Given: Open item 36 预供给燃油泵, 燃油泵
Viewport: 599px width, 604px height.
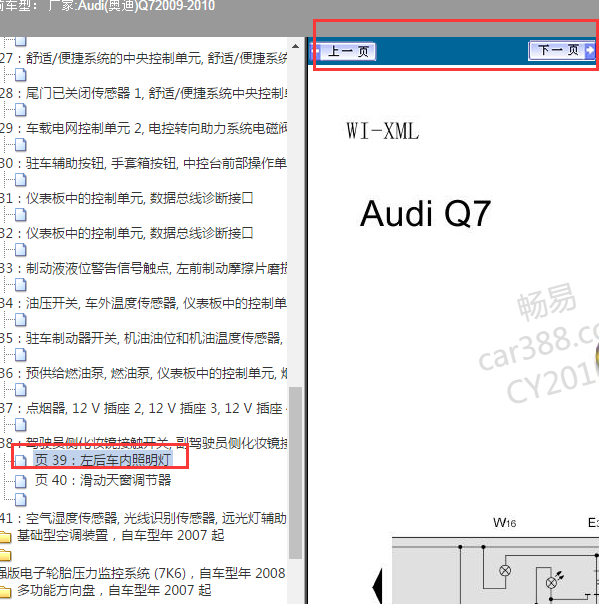Looking at the screenshot, I should click(x=143, y=373).
